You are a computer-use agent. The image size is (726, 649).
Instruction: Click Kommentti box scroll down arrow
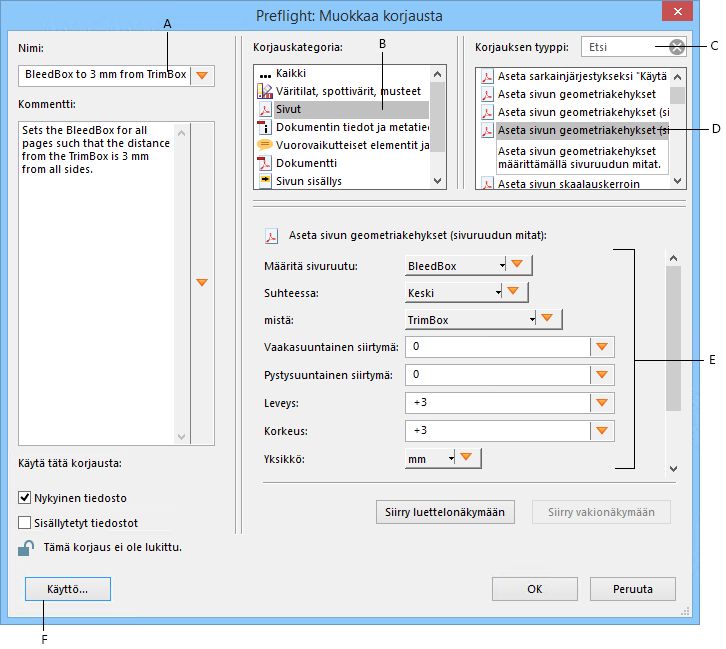182,437
